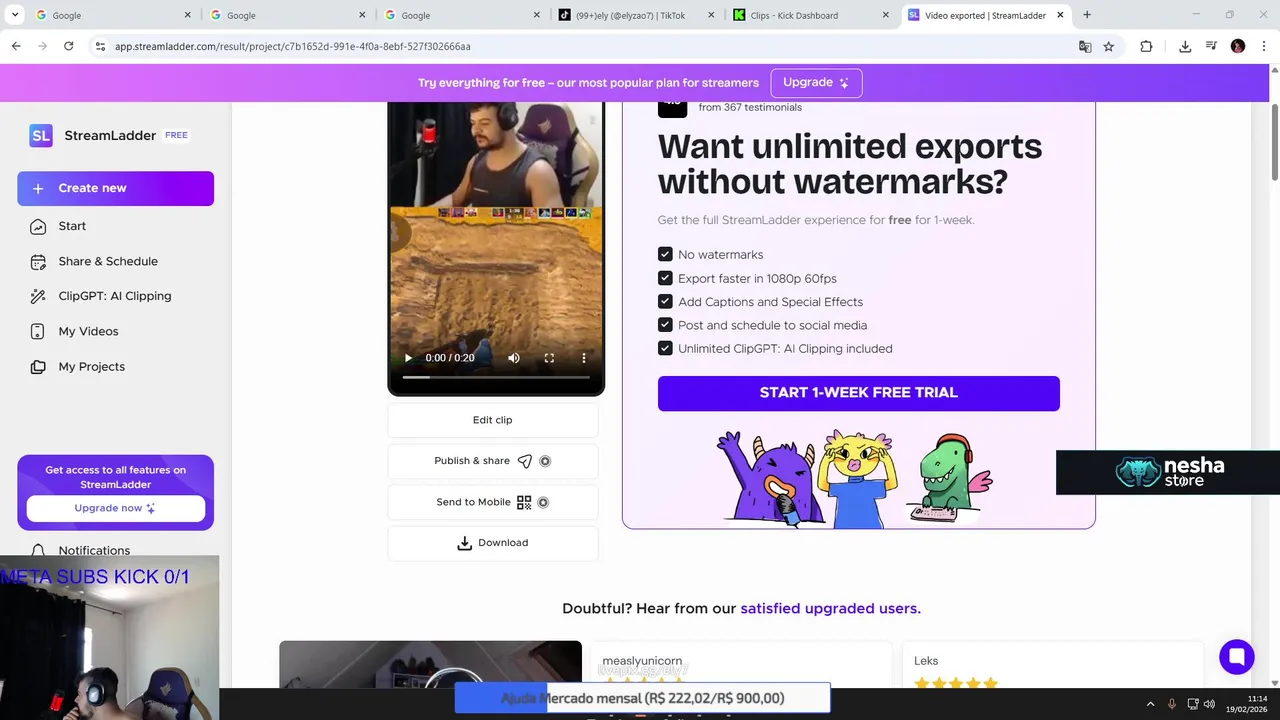Click Upgrade now in the sidebar card
This screenshot has width=1280, height=720.
[x=115, y=508]
